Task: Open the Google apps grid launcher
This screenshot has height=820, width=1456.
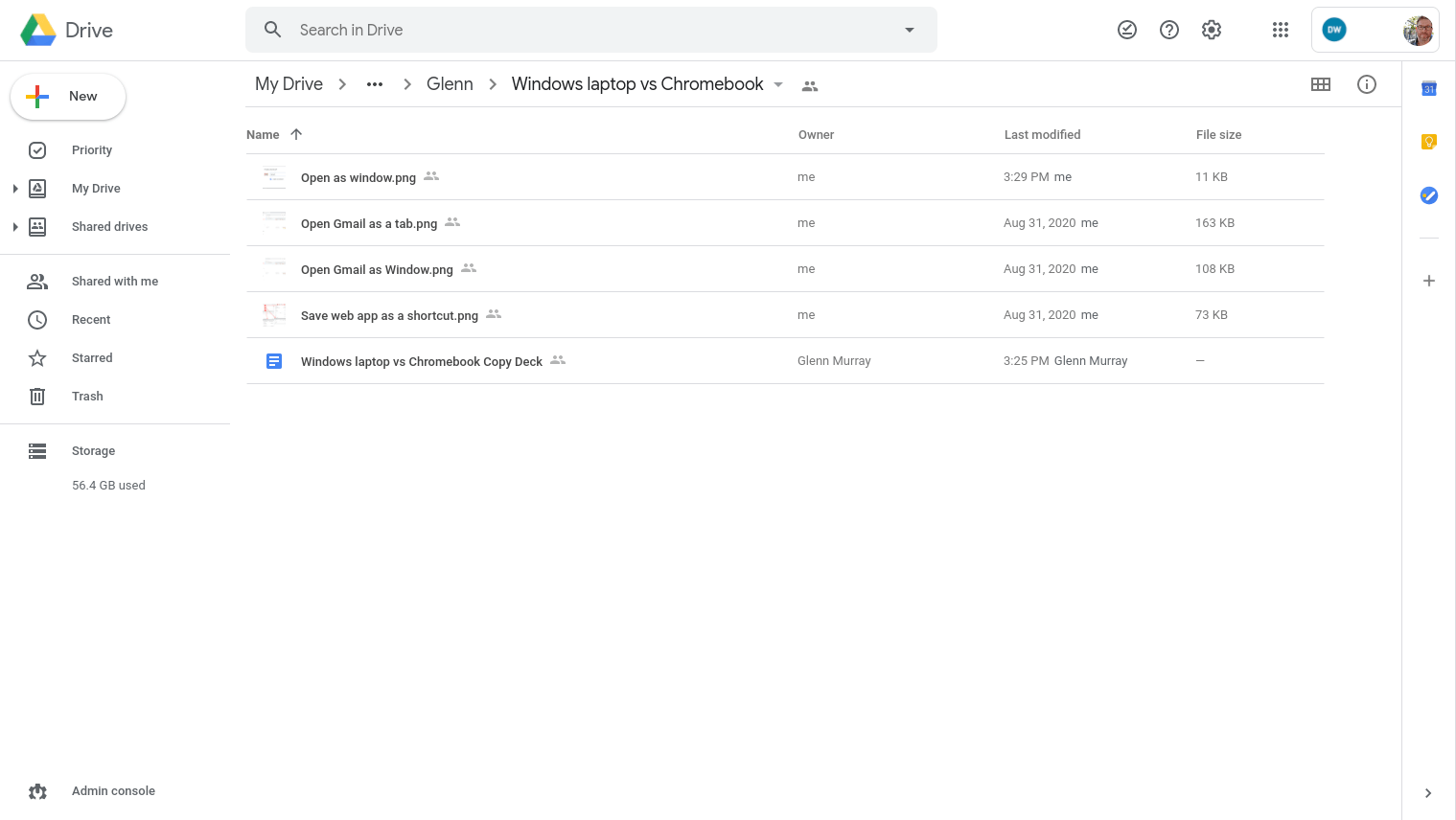Action: pyautogui.click(x=1281, y=30)
